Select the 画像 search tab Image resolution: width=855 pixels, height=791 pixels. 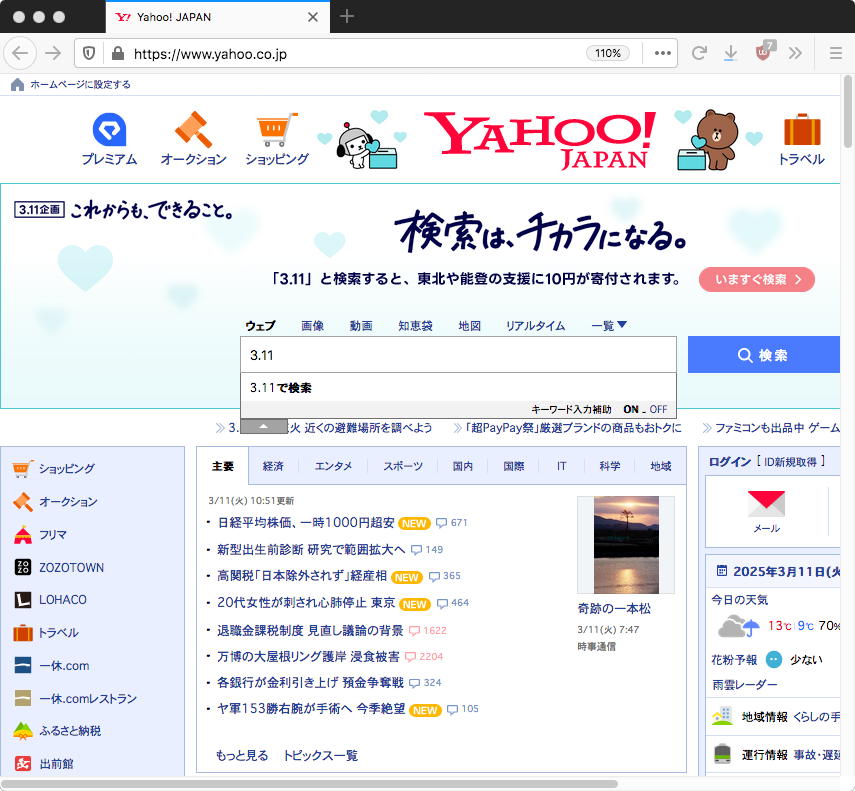tap(312, 325)
